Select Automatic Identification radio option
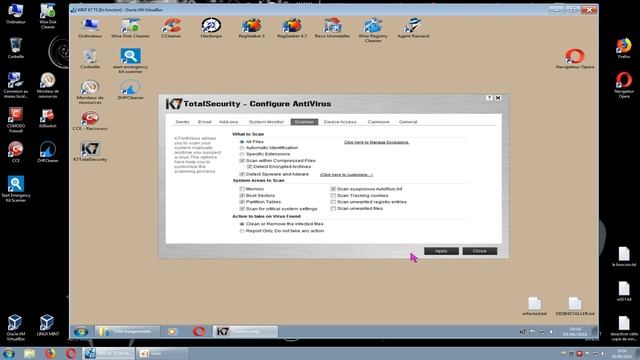 (x=242, y=148)
